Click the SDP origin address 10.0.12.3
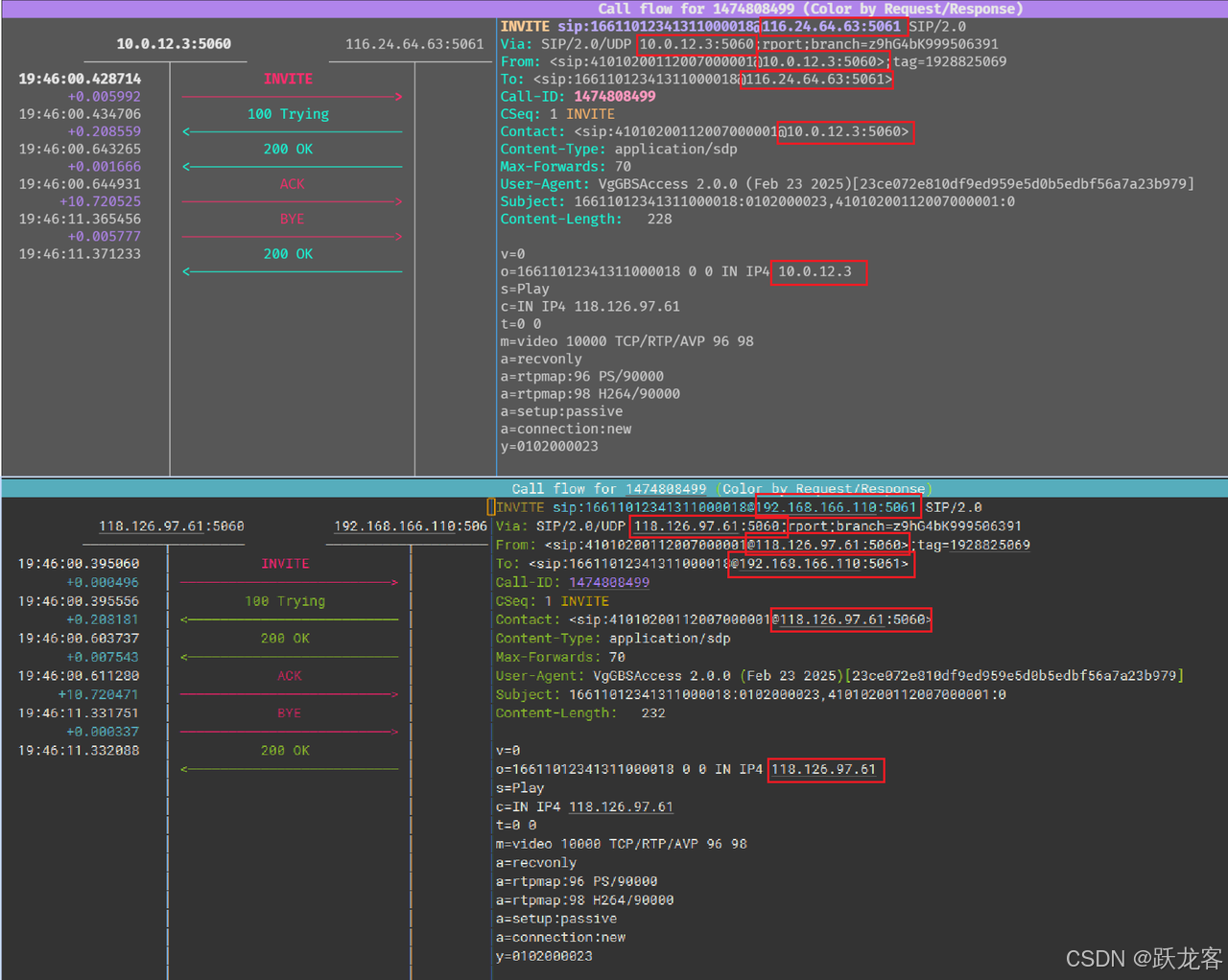The width and height of the screenshot is (1228, 980). click(820, 272)
